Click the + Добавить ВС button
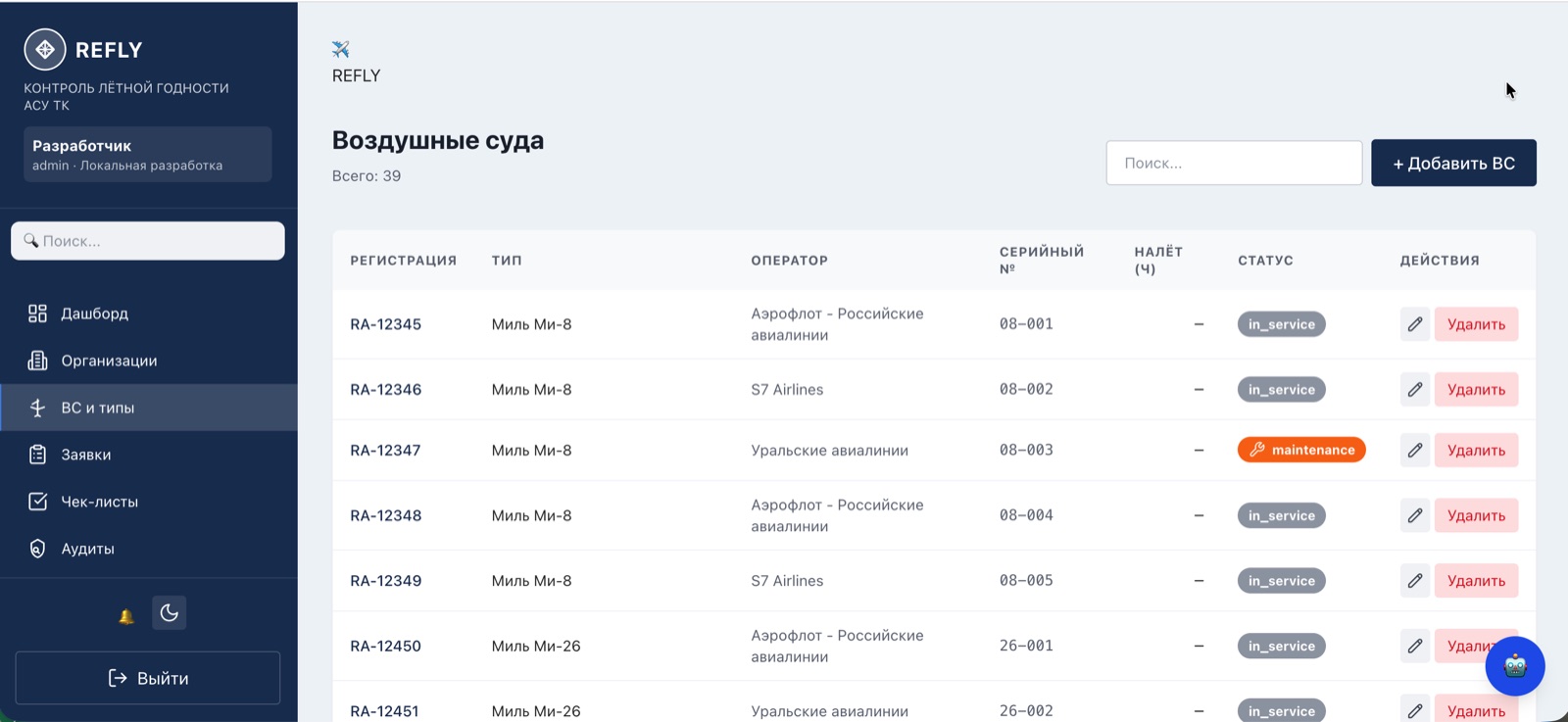 click(1453, 163)
